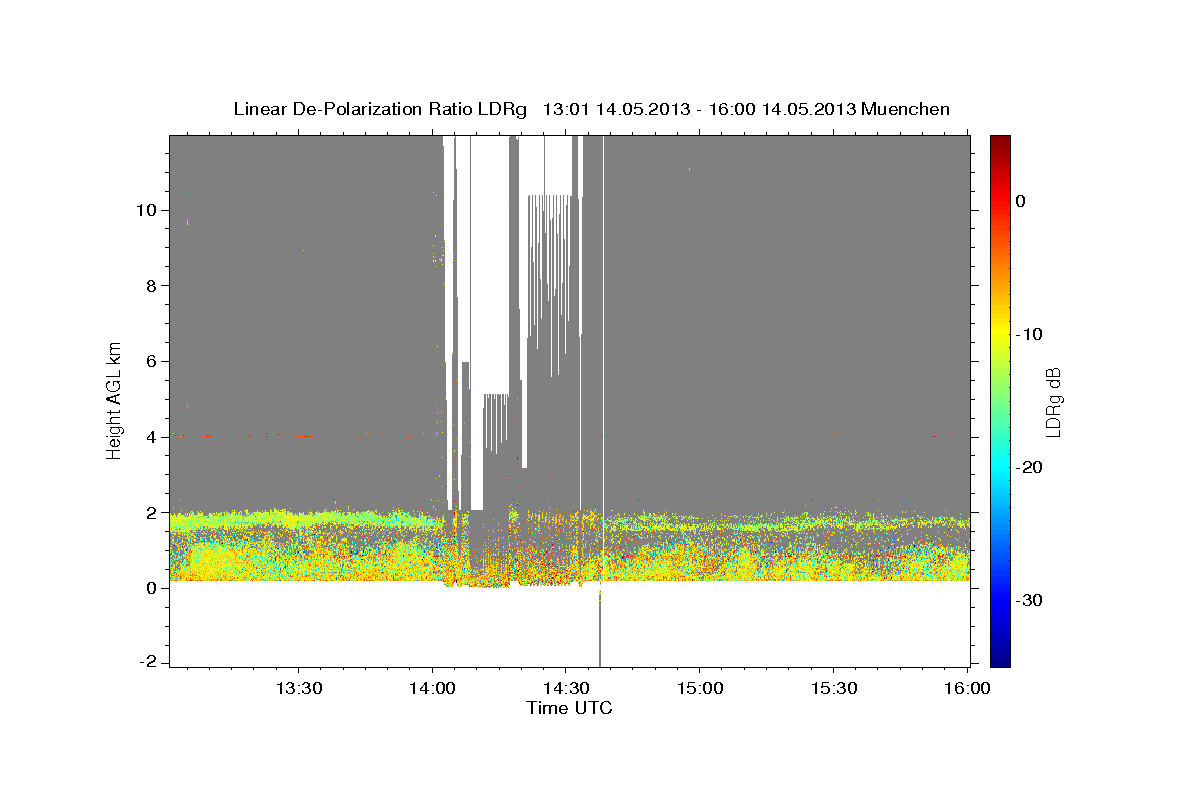Click the 16:00 time tick label
Image resolution: width=1200 pixels, height=800 pixels.
[967, 688]
